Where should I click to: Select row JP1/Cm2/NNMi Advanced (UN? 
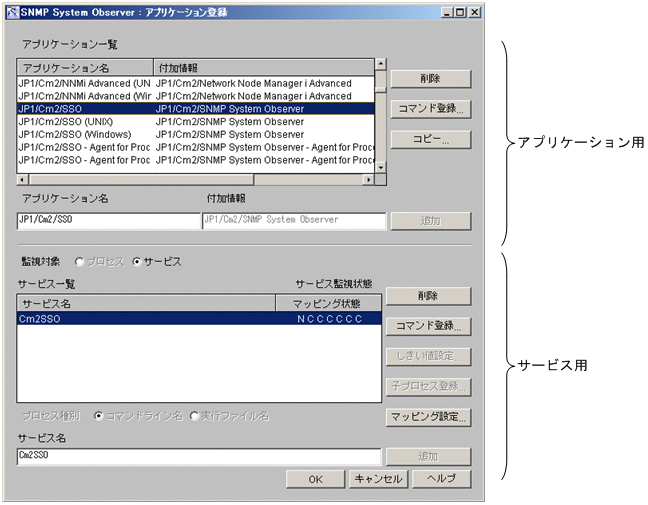196,83
